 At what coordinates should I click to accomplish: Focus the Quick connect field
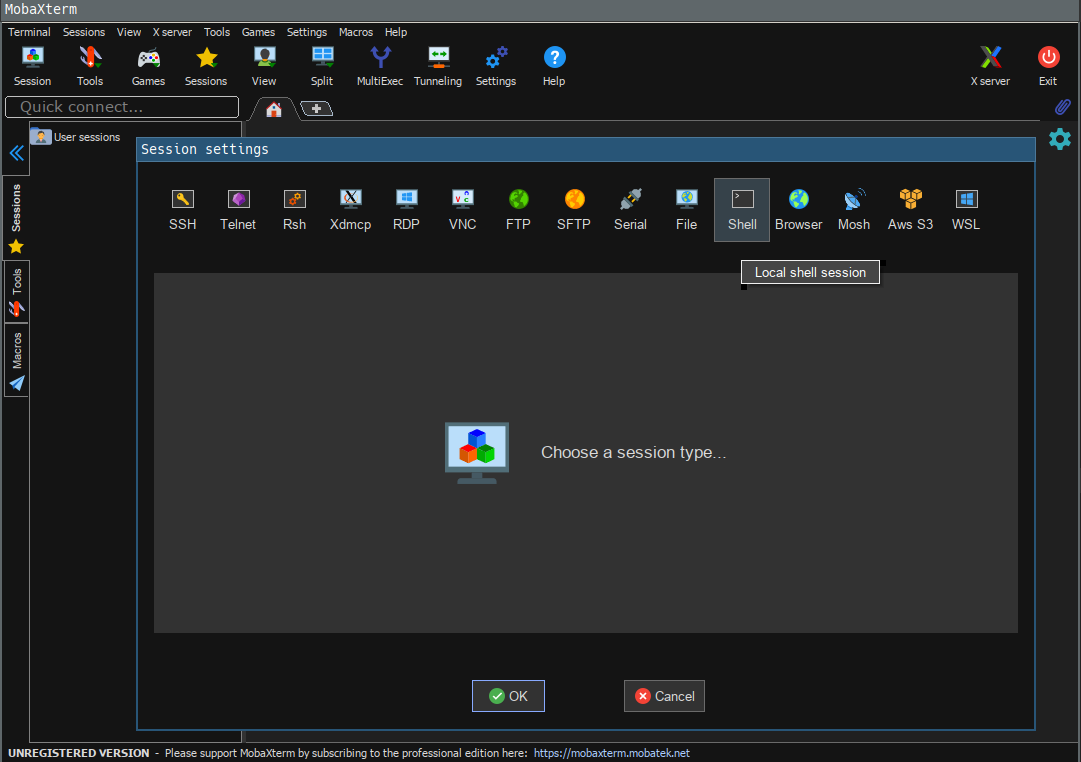click(122, 107)
